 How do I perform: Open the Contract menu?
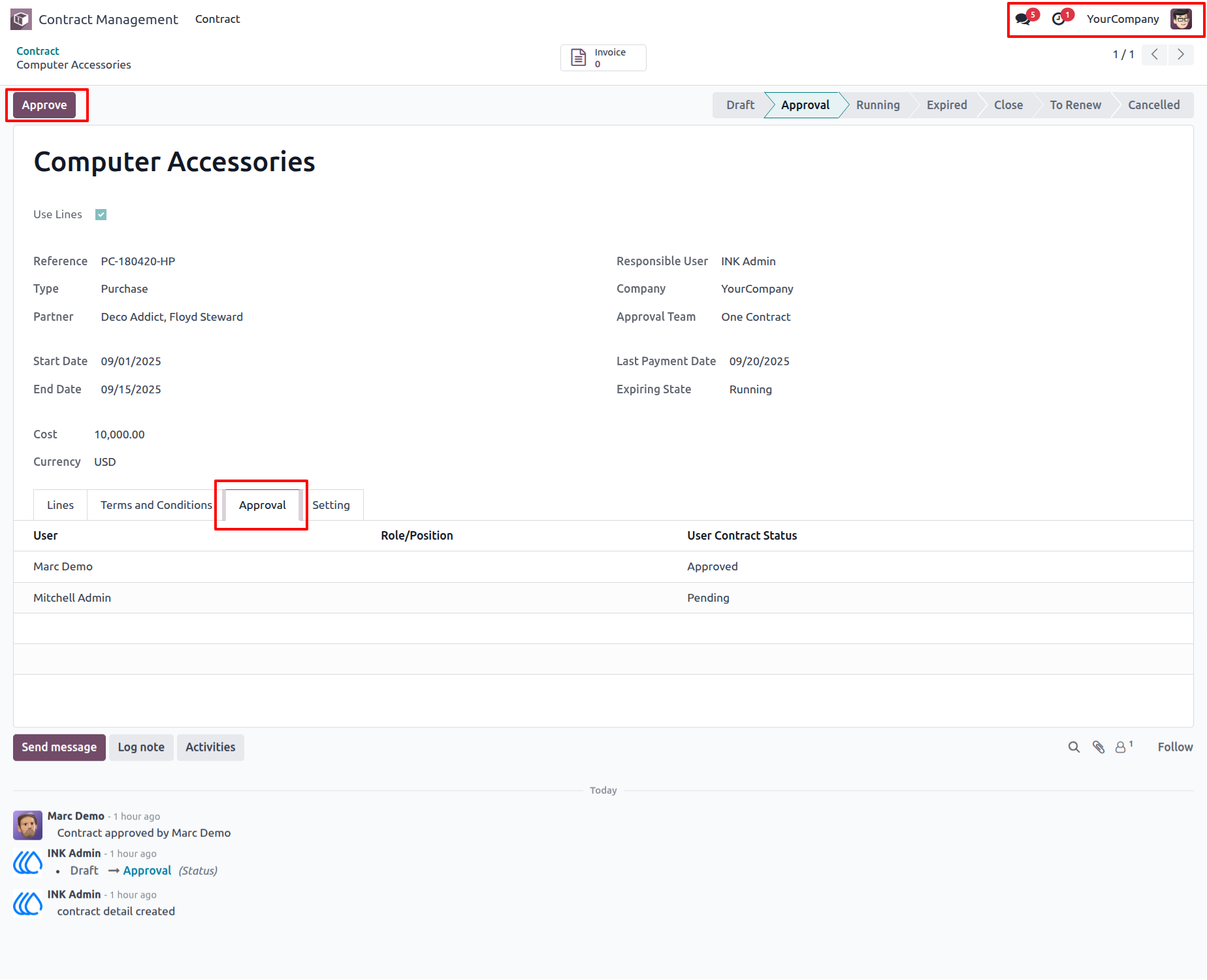(x=217, y=19)
